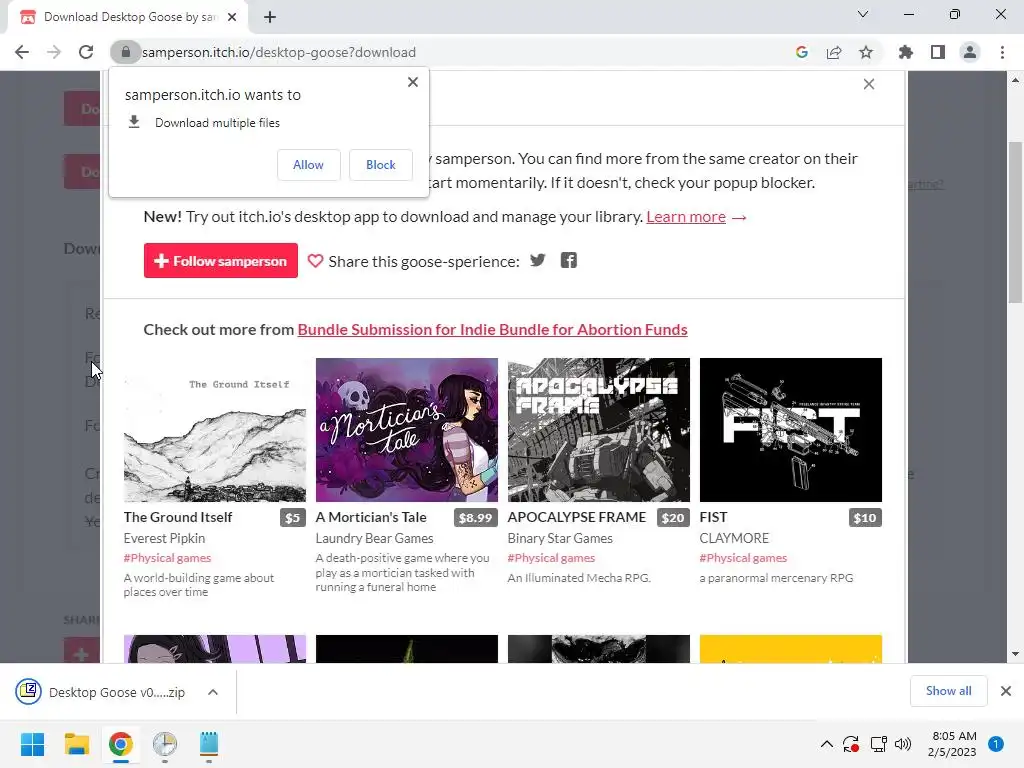Click the Google icon in address bar
This screenshot has width=1024, height=768.
click(801, 52)
